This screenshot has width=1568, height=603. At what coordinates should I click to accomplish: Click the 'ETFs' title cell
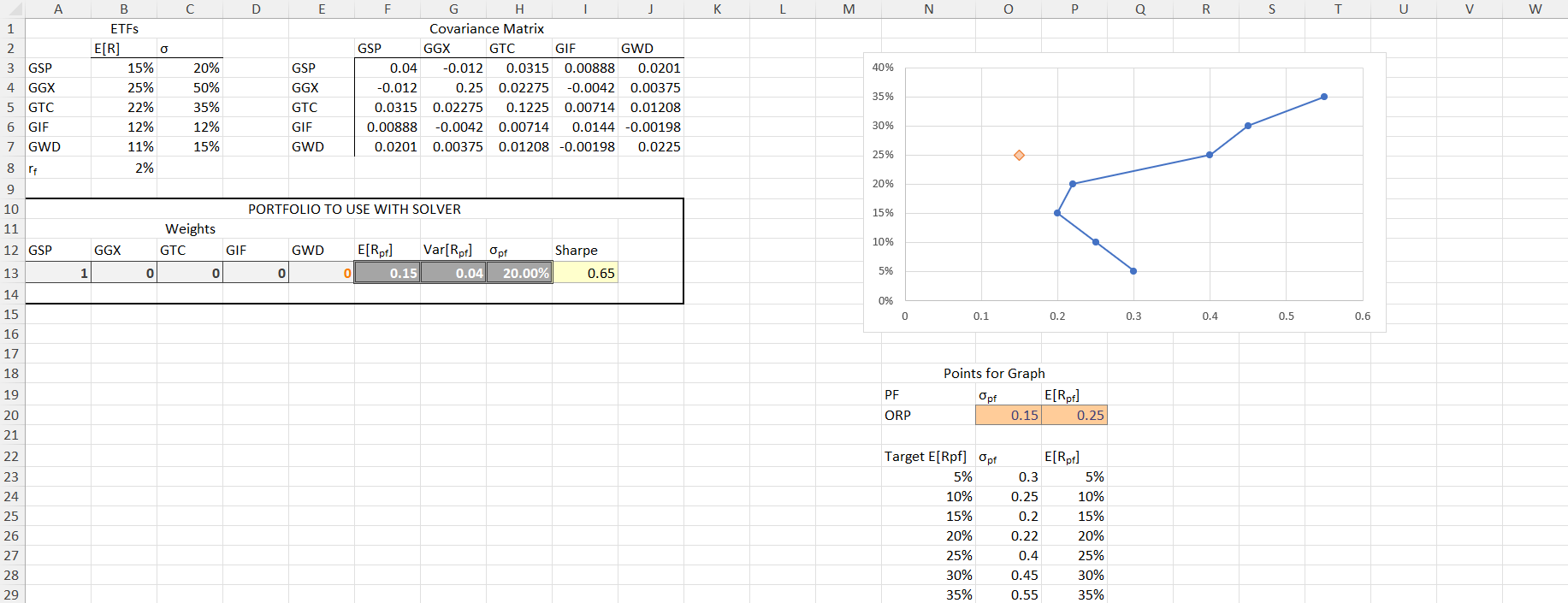124,28
